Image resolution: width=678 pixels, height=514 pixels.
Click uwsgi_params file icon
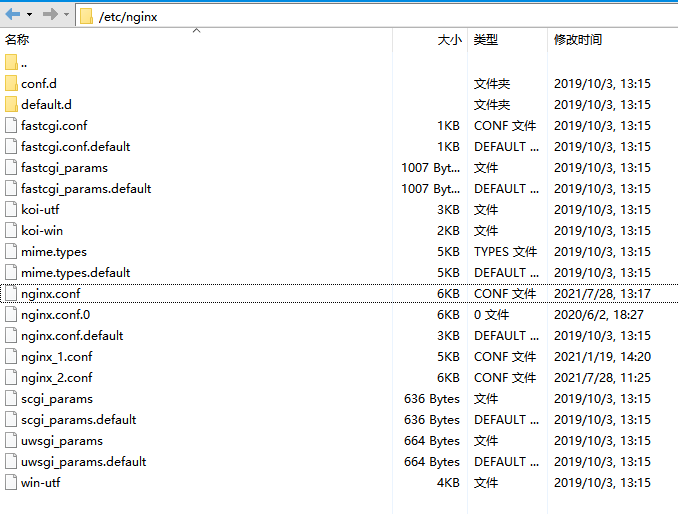[11, 441]
